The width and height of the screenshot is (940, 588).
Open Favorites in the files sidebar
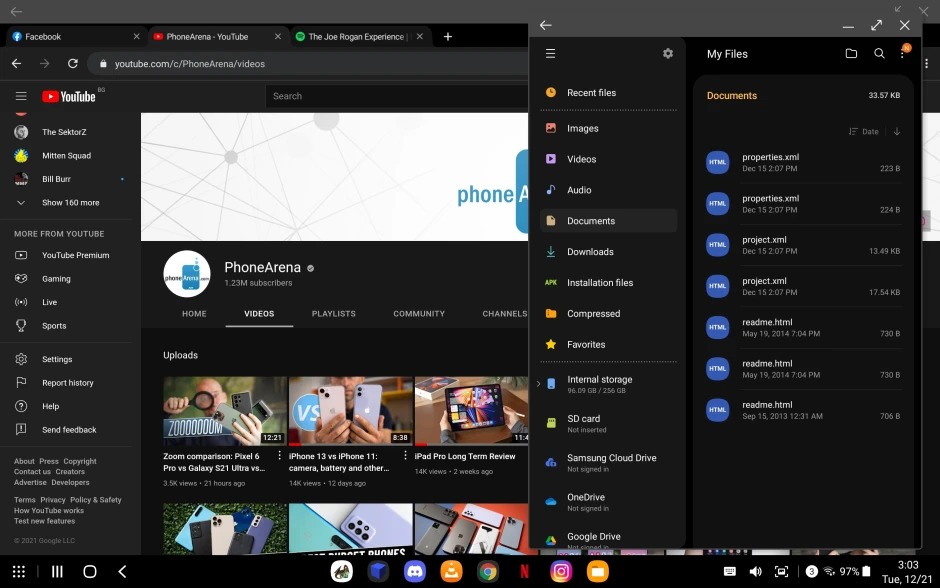pyautogui.click(x=584, y=344)
